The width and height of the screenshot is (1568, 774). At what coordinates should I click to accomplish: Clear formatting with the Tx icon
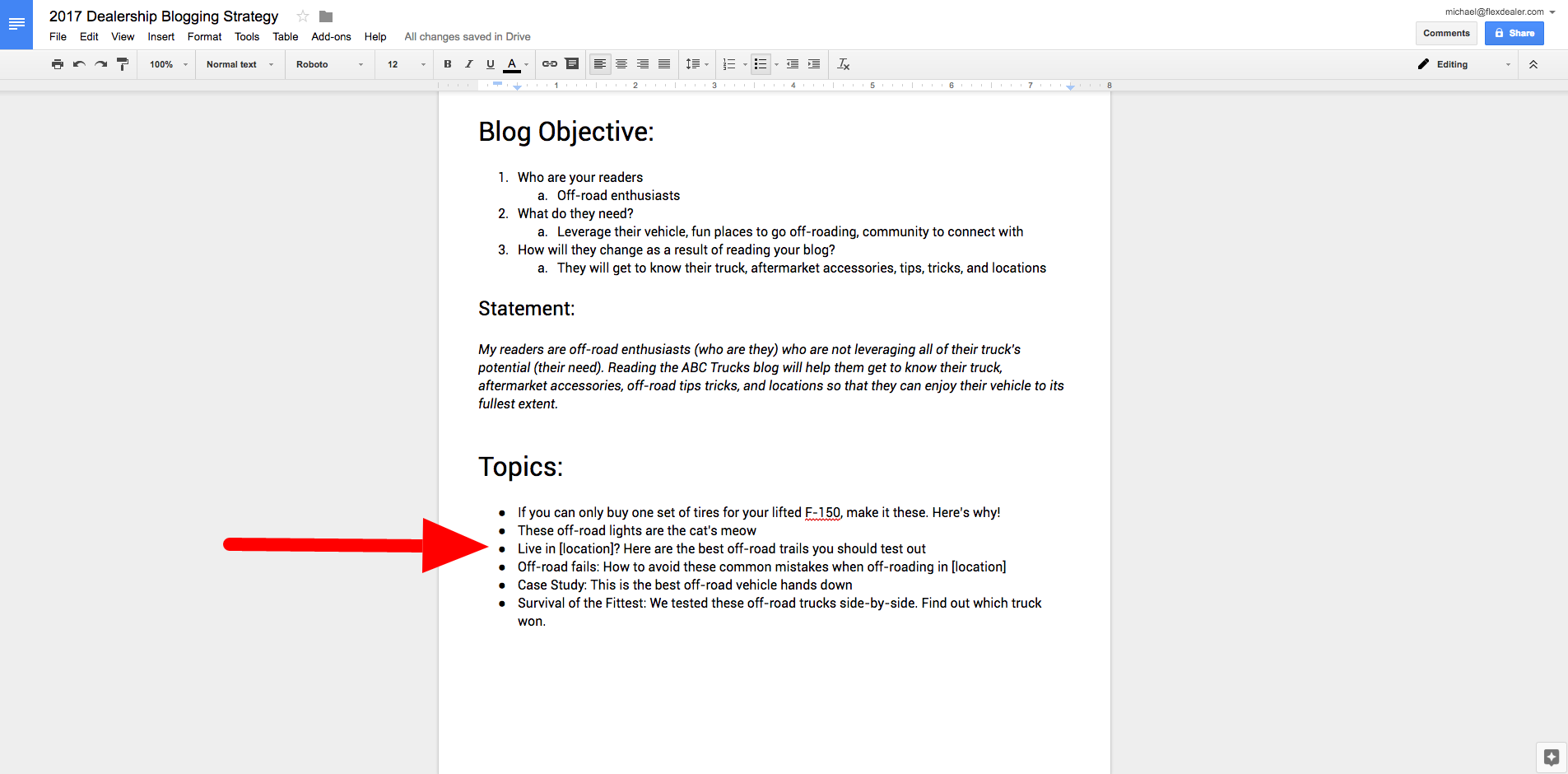(843, 64)
